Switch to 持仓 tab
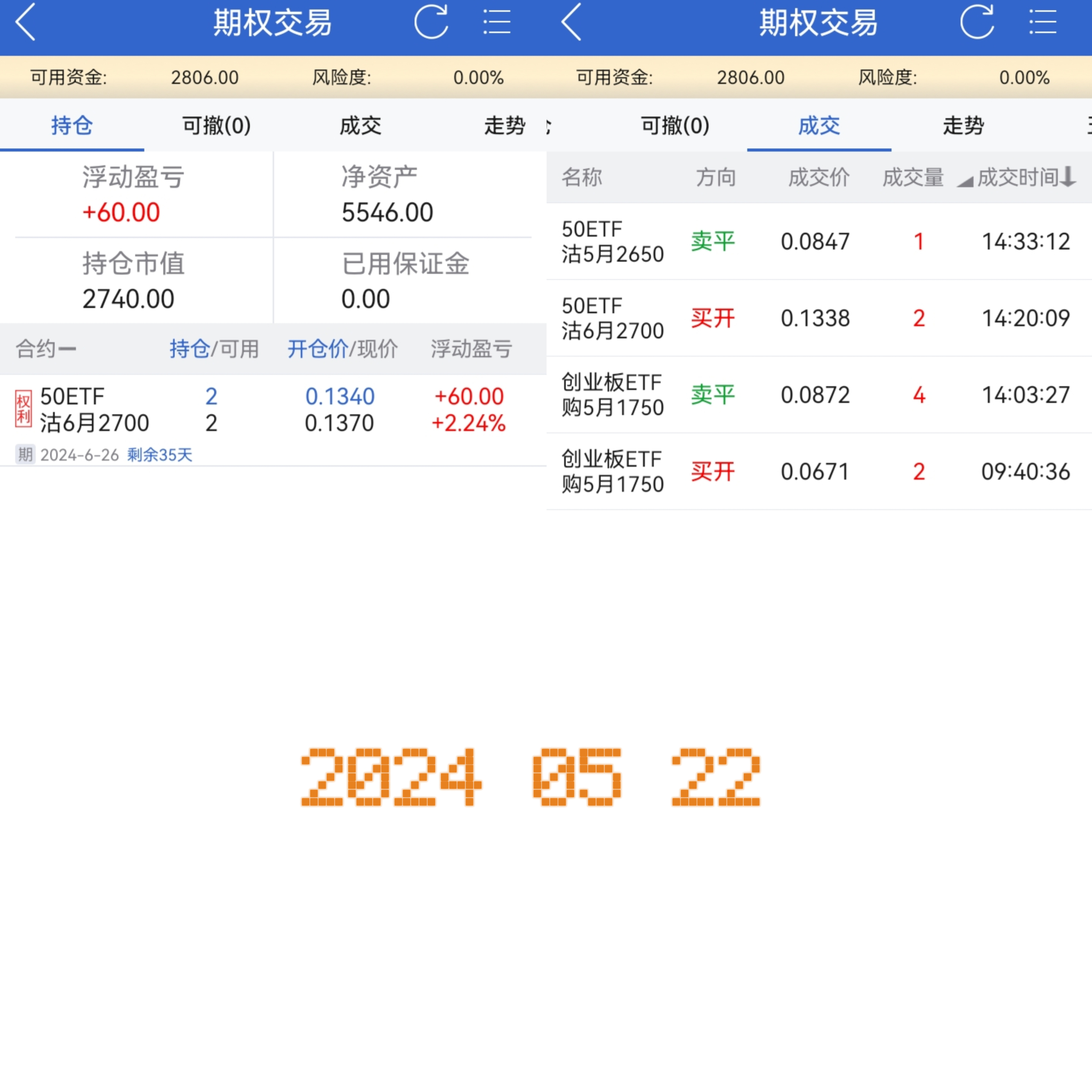The height and width of the screenshot is (1092, 1092). (72, 125)
